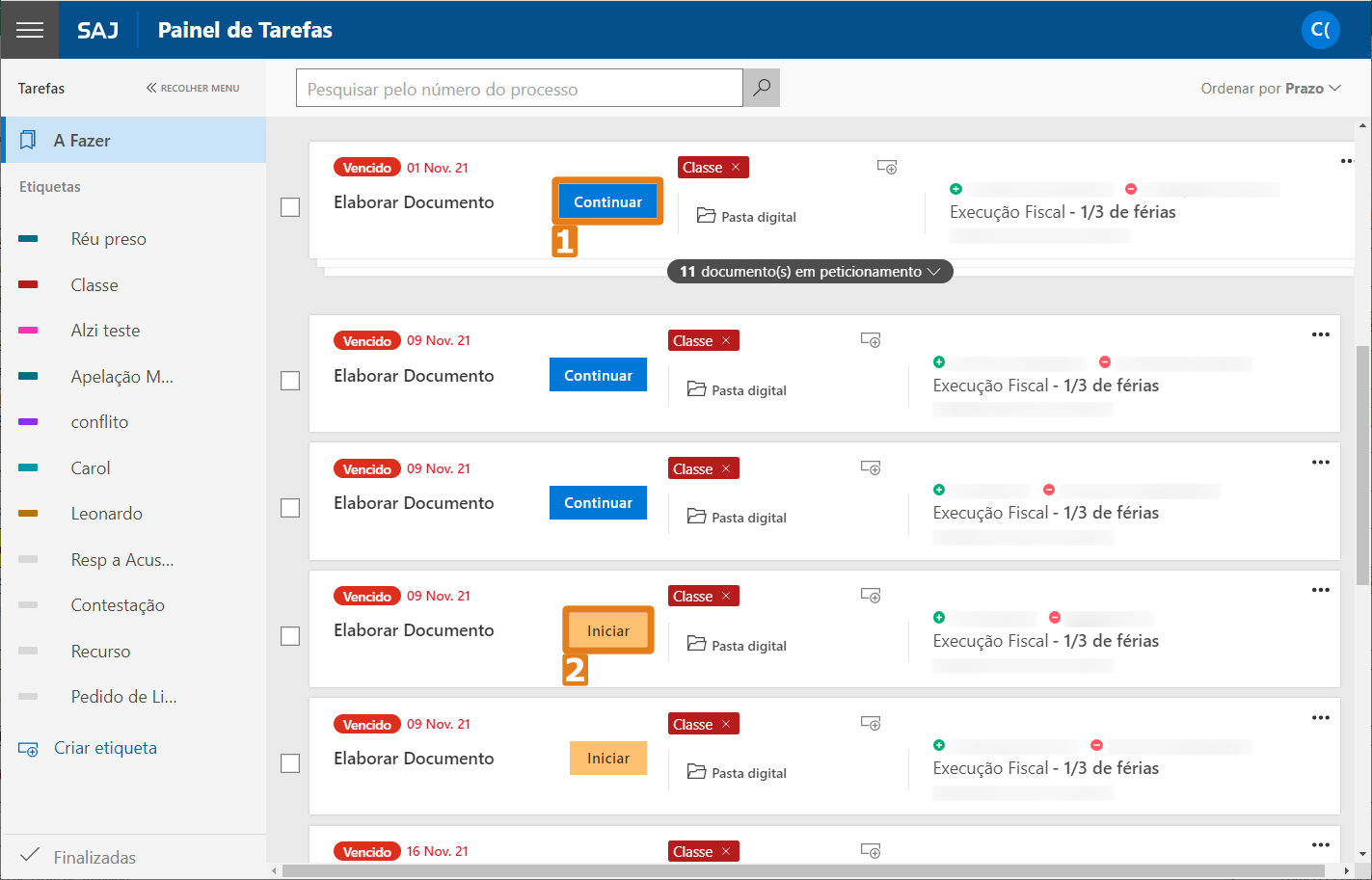Expand 11 documento(s) em peticionamento
The image size is (1372, 880).
(810, 272)
